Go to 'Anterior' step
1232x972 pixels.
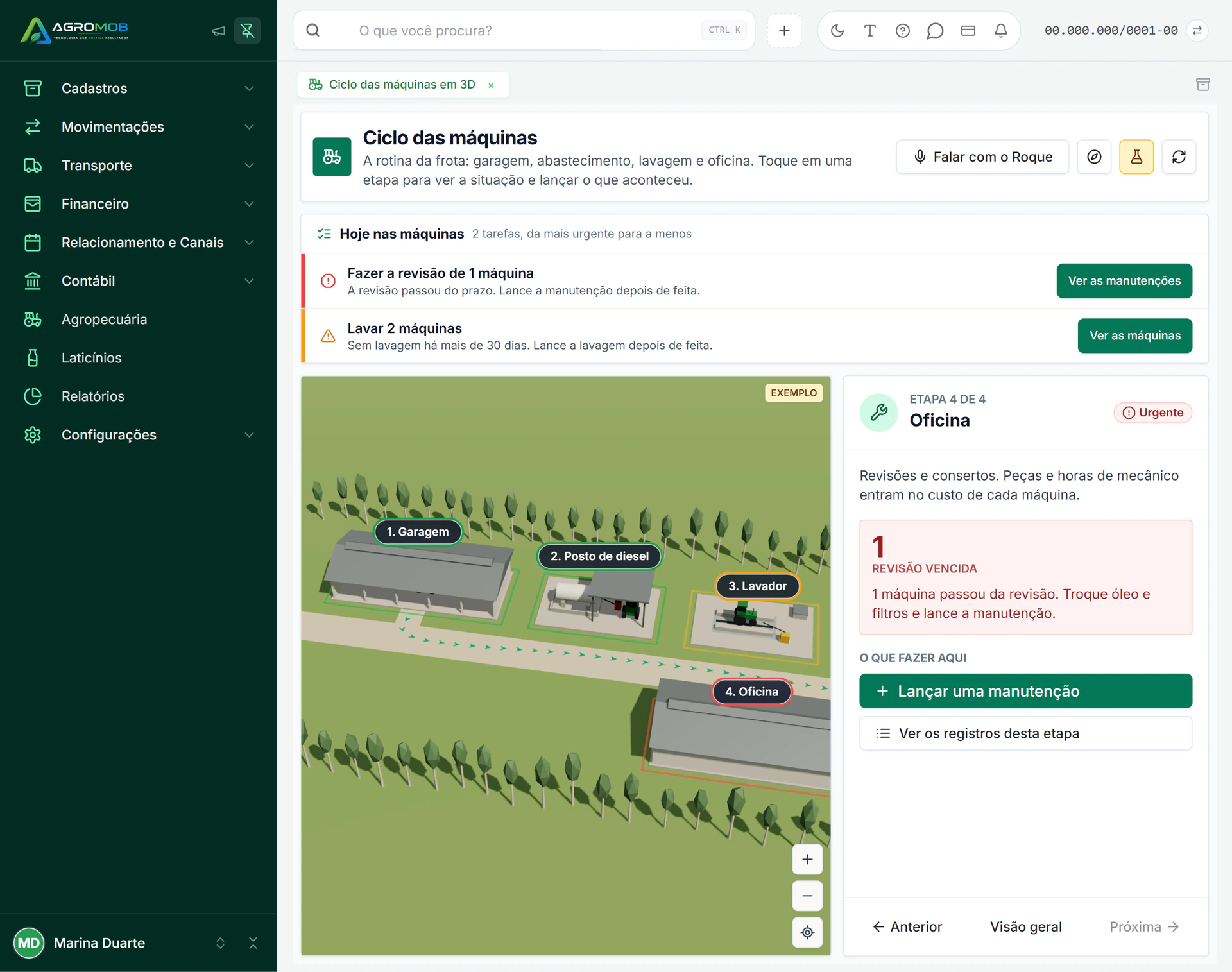[x=907, y=926]
